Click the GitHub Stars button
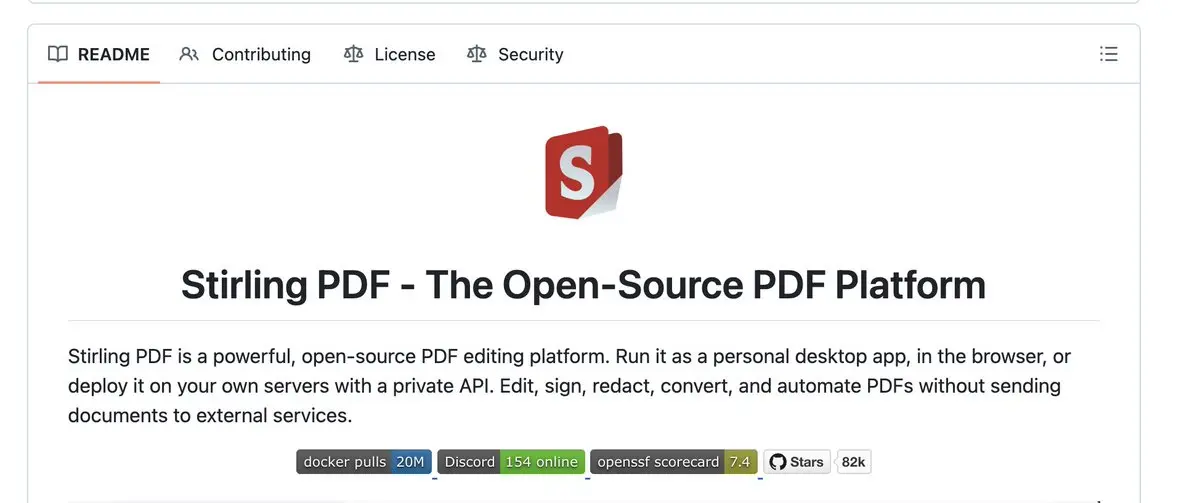Screen dimensions: 1200x503 [797, 462]
